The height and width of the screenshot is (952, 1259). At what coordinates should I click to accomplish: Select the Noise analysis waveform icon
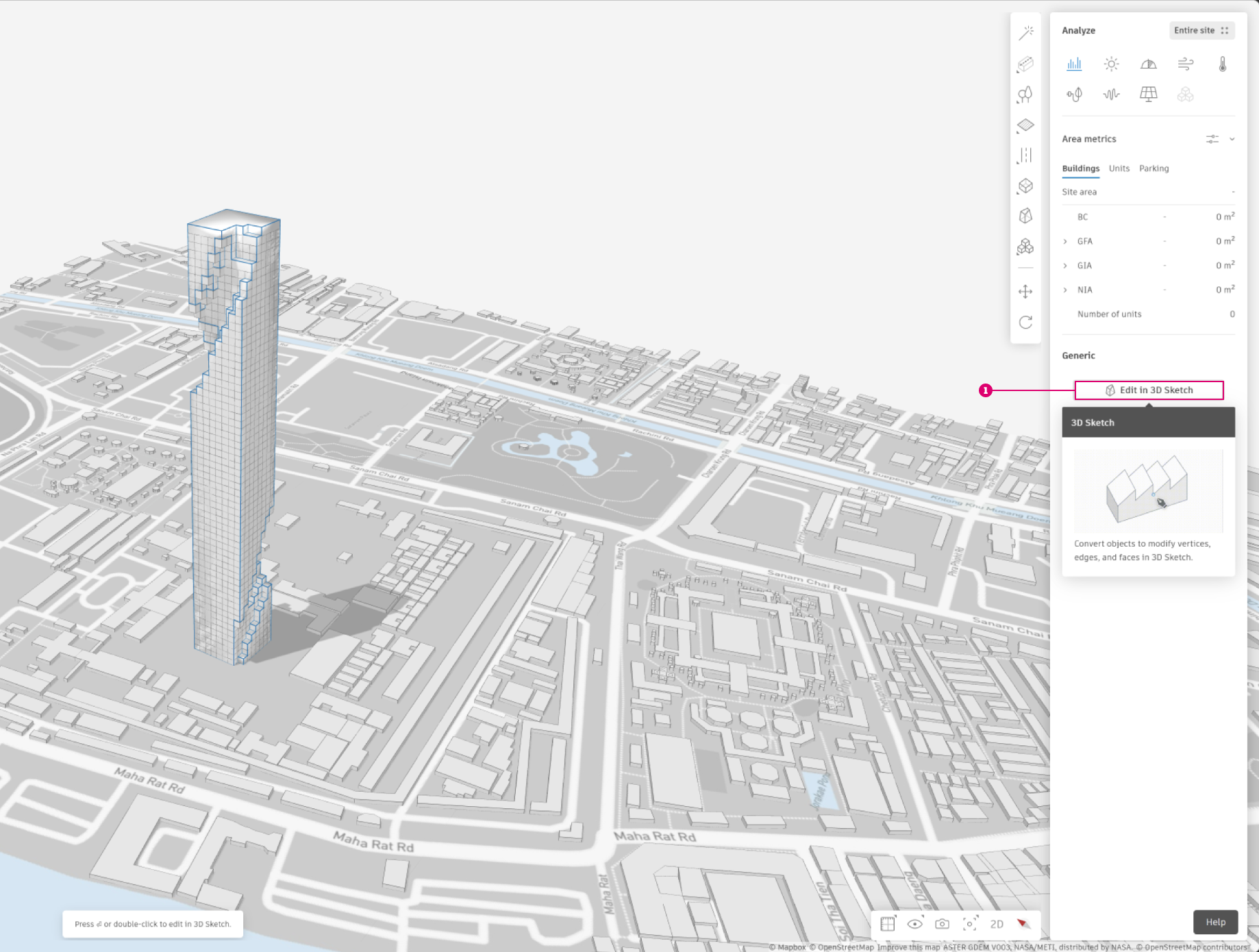pyautogui.click(x=1111, y=95)
